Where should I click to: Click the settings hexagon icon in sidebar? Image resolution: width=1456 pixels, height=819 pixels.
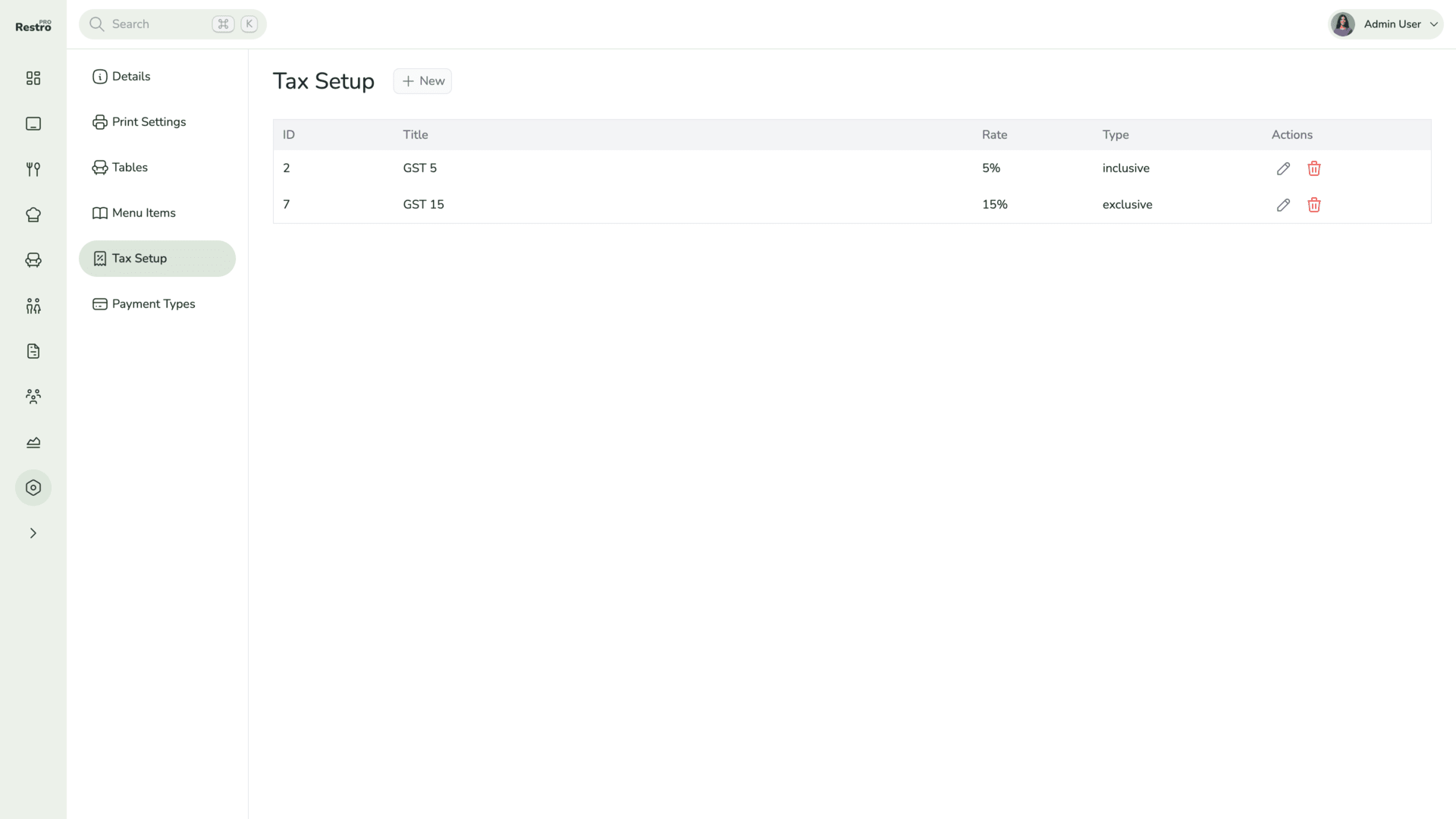(x=33, y=488)
